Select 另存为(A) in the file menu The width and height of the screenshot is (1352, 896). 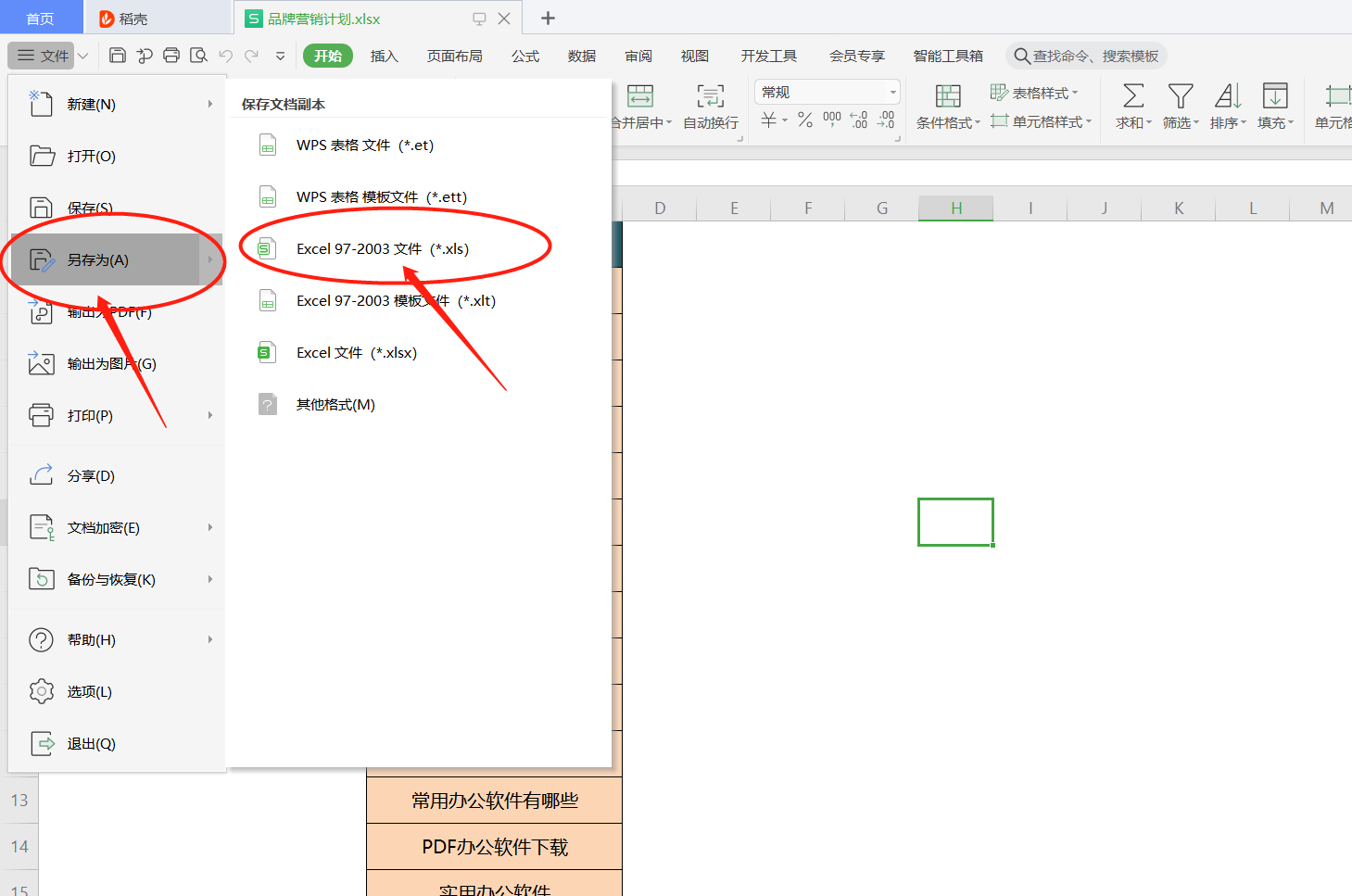117,259
